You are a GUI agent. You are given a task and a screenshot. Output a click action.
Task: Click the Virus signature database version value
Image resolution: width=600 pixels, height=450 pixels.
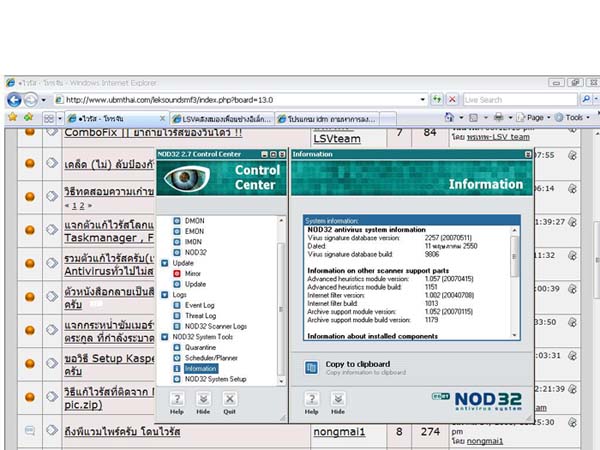coord(448,238)
